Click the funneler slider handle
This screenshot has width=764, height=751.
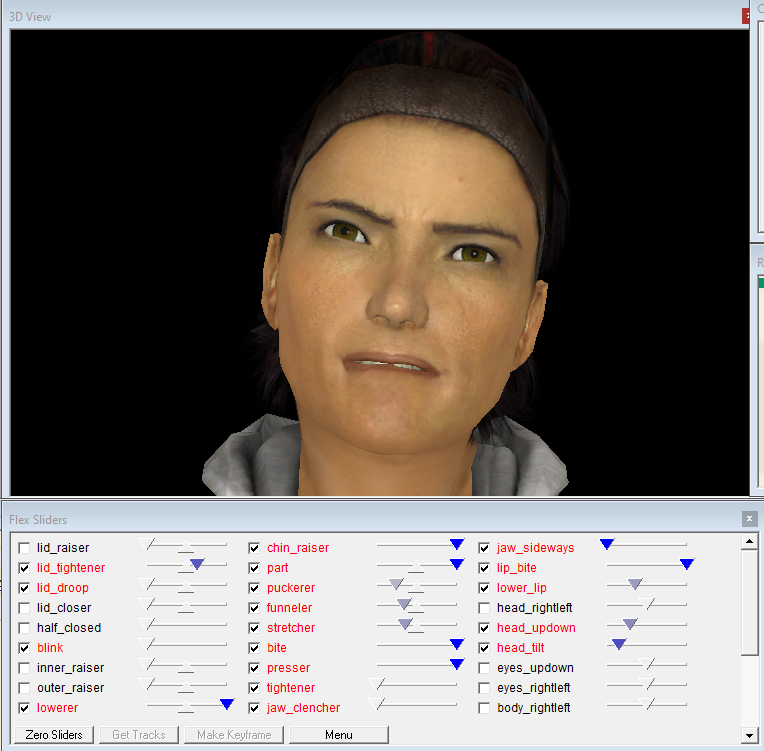tap(404, 604)
